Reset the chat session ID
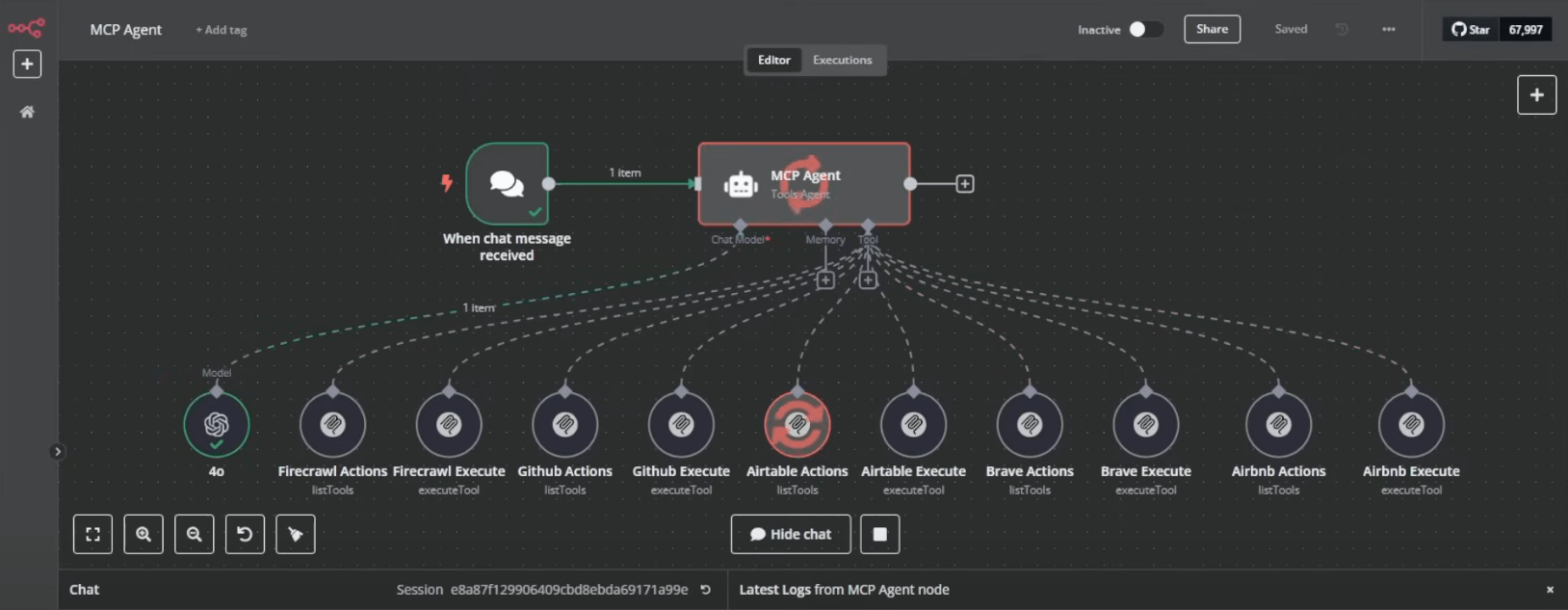Viewport: 1568px width, 610px height. click(705, 590)
